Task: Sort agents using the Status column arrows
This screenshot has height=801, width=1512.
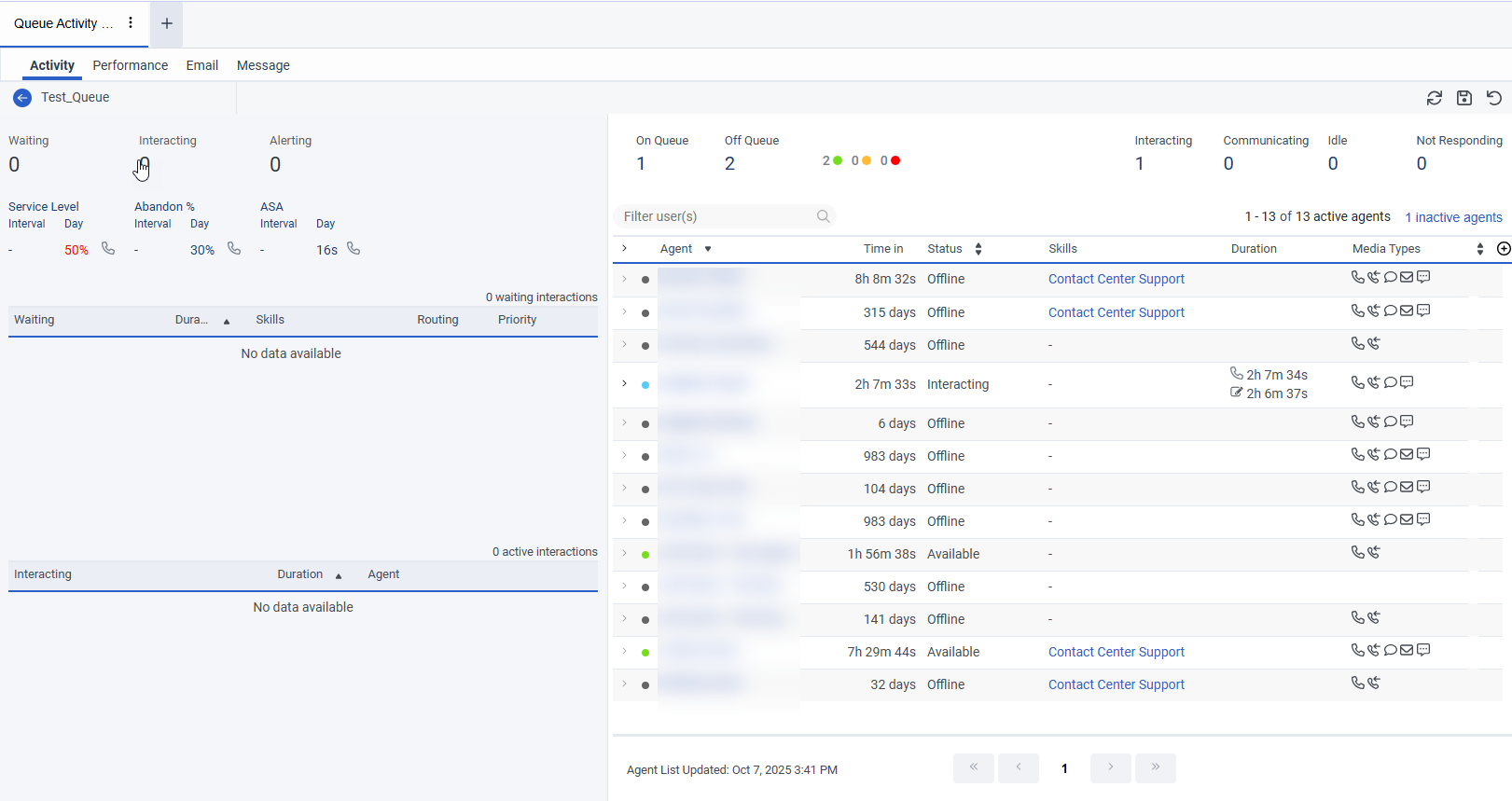Action: click(x=978, y=249)
